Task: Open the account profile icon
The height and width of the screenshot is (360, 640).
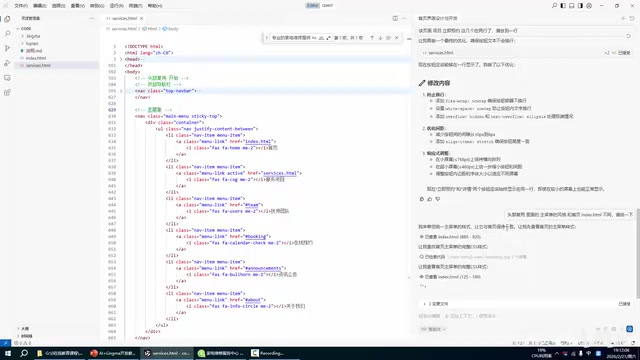Action: pos(589,6)
